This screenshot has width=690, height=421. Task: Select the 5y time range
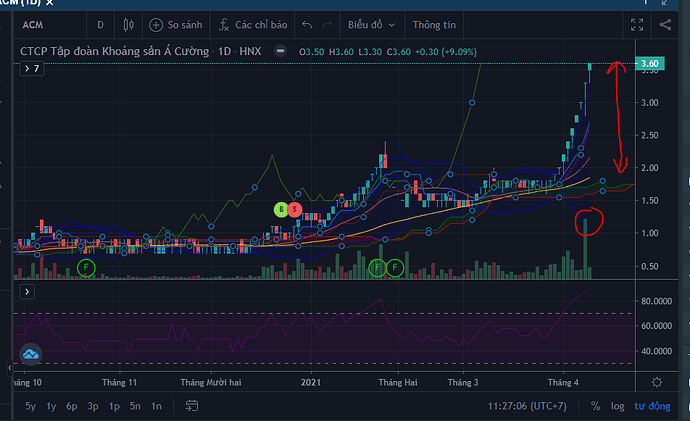click(31, 406)
